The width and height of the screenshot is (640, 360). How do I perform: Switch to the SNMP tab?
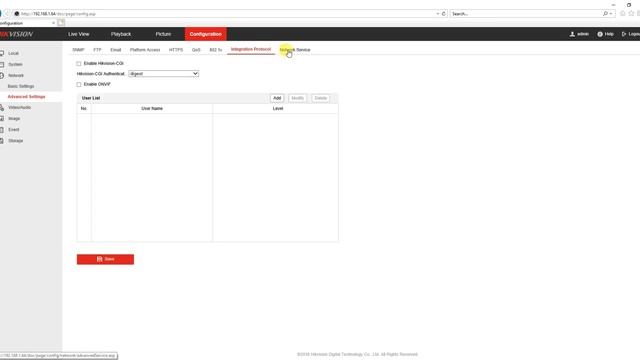coord(78,50)
